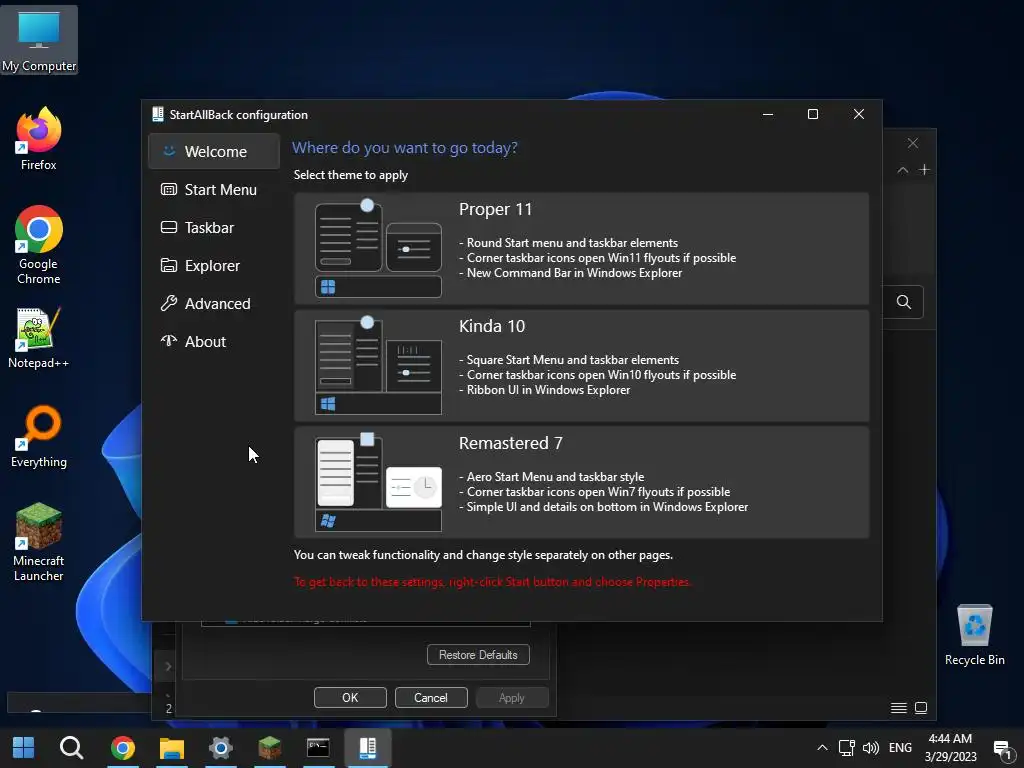Click Restore Defaults in background dialog

(x=478, y=654)
